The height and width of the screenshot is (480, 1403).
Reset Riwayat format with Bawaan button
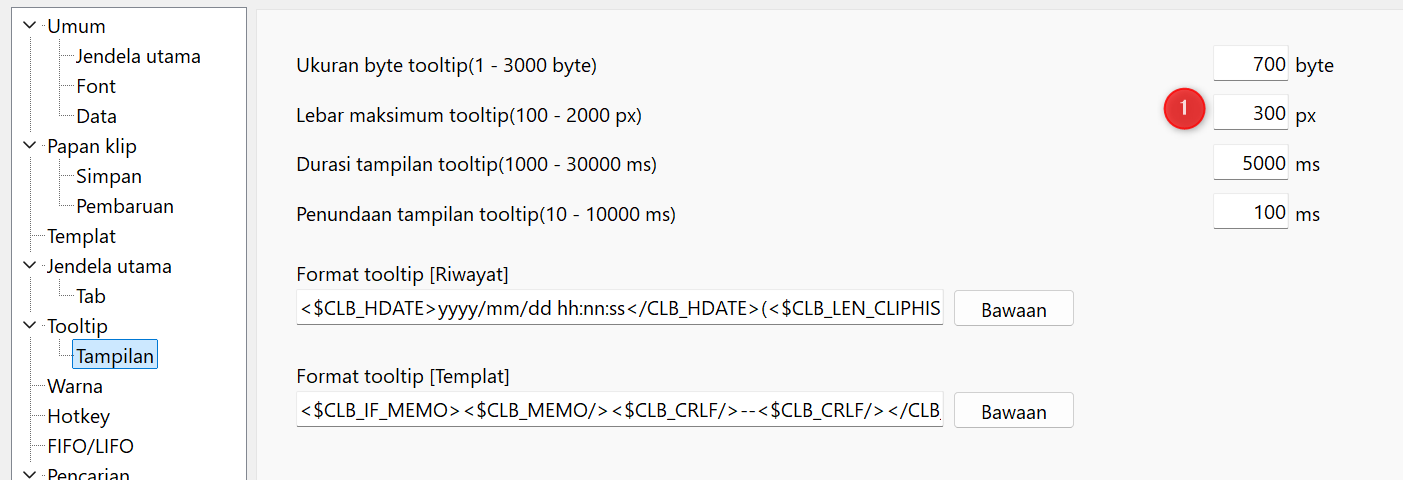(1014, 309)
